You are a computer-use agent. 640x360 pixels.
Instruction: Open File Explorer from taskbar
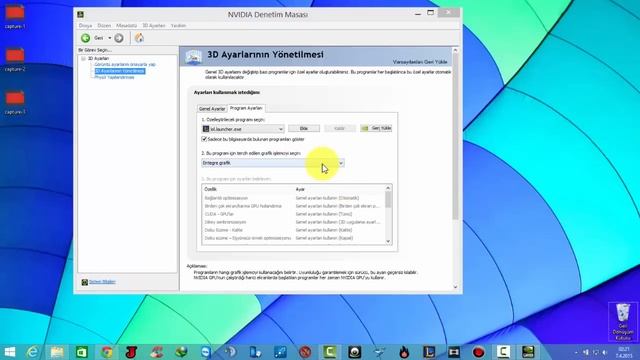[x=57, y=352]
